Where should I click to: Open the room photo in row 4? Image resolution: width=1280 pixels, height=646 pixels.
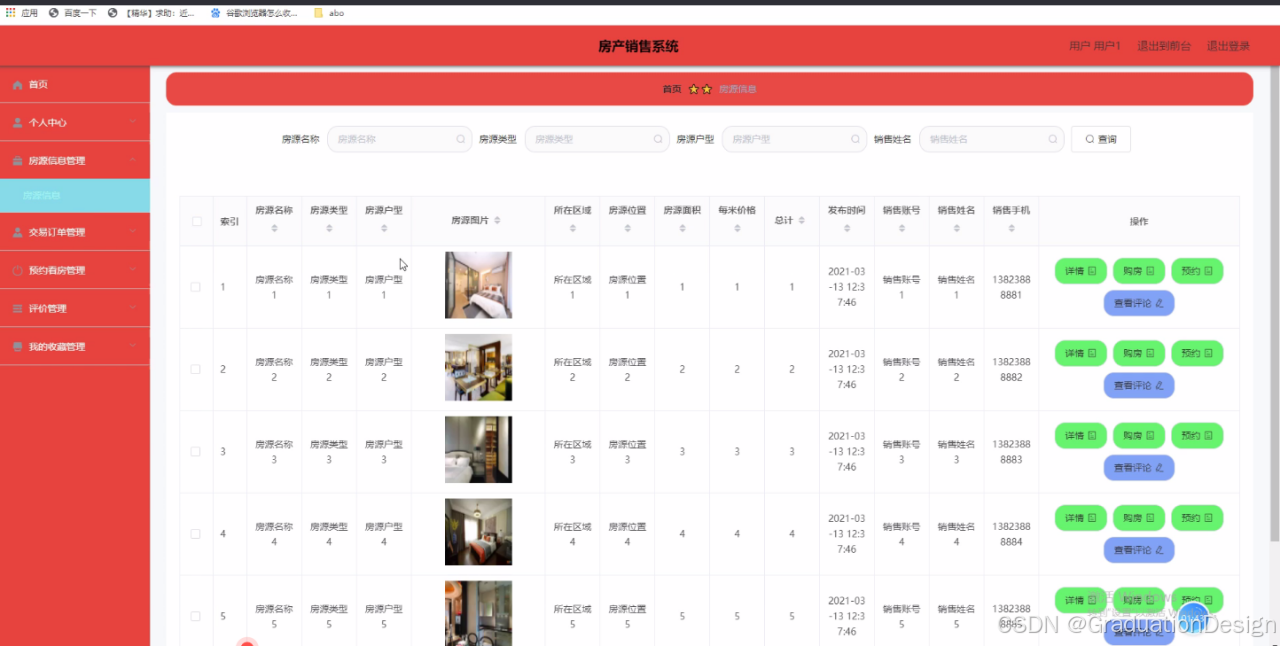click(478, 532)
